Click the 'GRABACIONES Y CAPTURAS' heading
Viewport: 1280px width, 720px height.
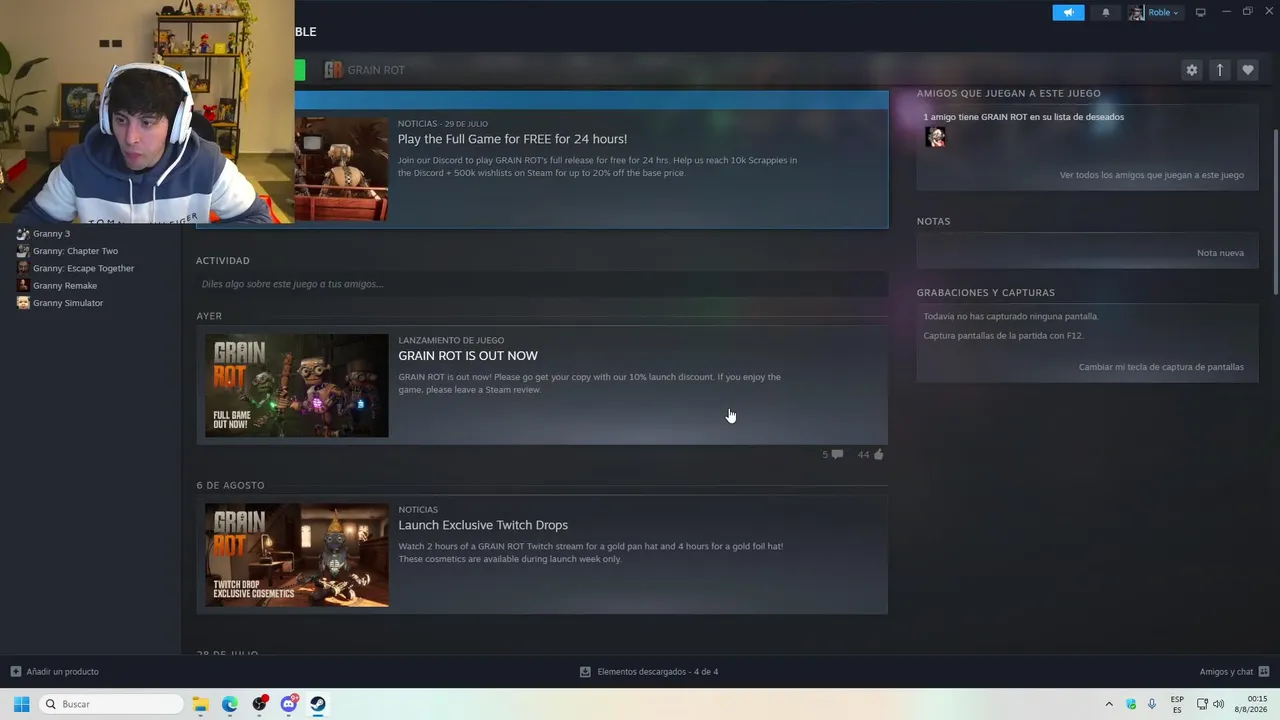click(986, 293)
